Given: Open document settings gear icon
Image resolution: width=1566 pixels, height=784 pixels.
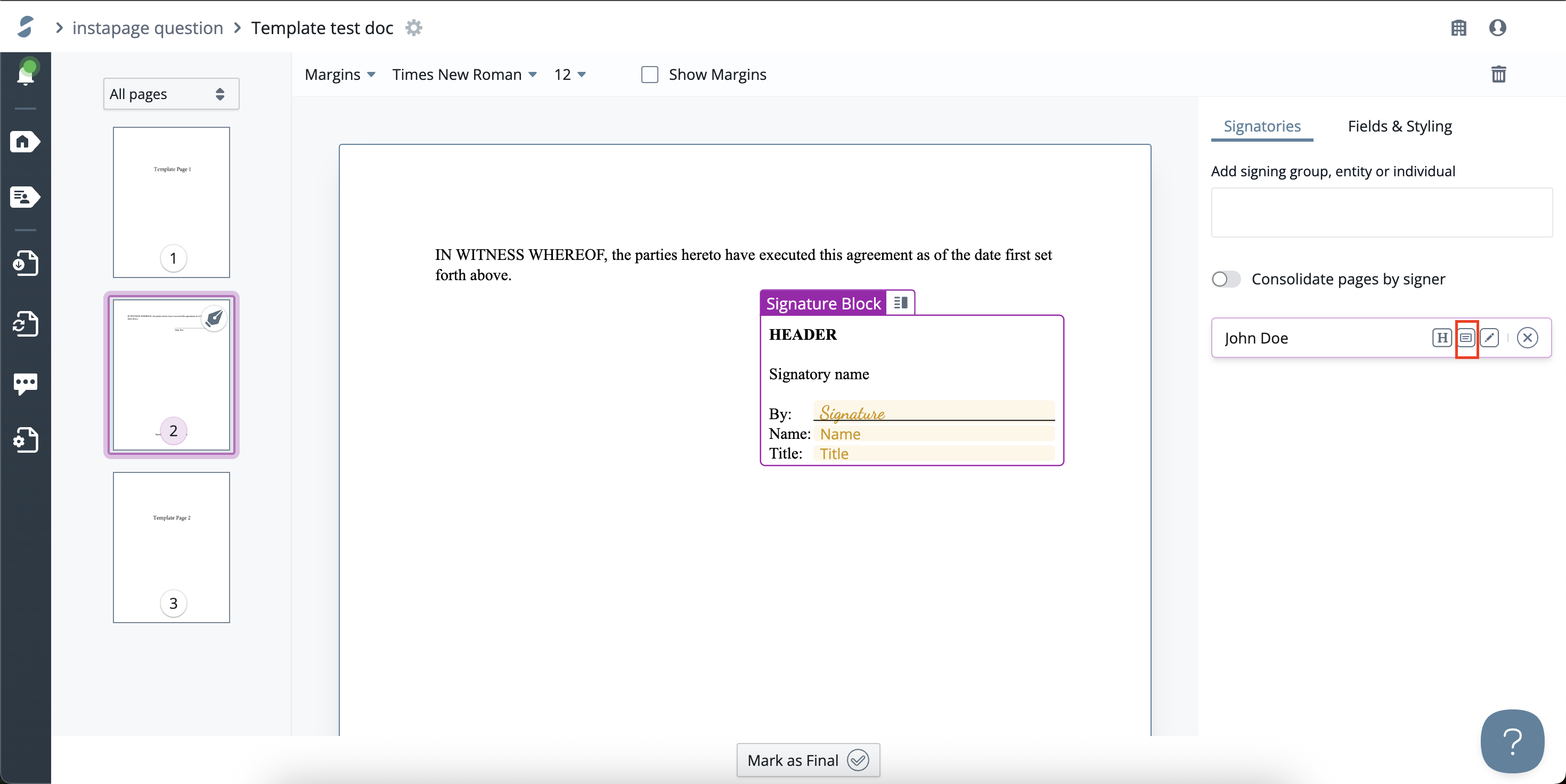Looking at the screenshot, I should (413, 28).
